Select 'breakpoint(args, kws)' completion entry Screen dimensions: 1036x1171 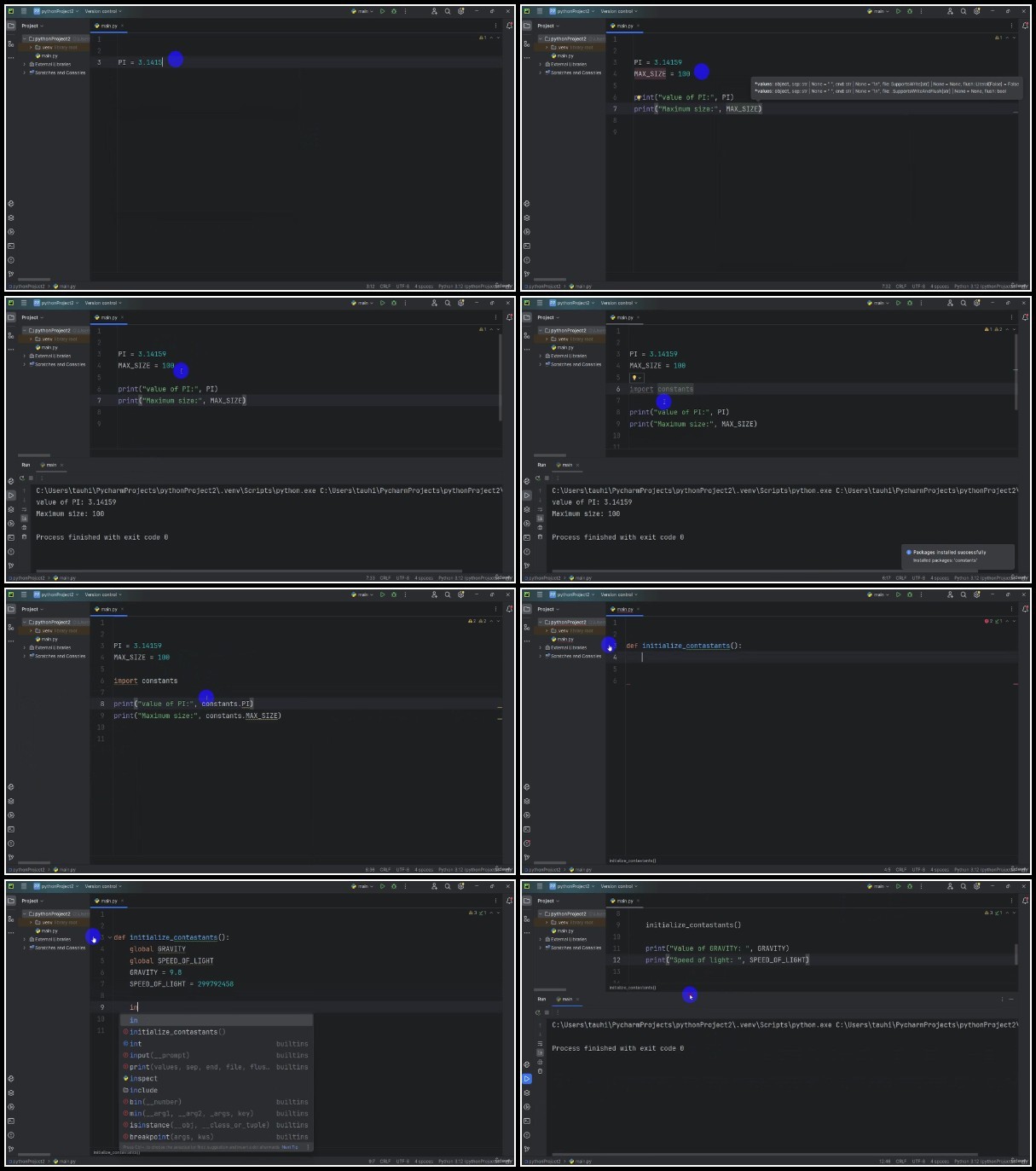point(216,1137)
